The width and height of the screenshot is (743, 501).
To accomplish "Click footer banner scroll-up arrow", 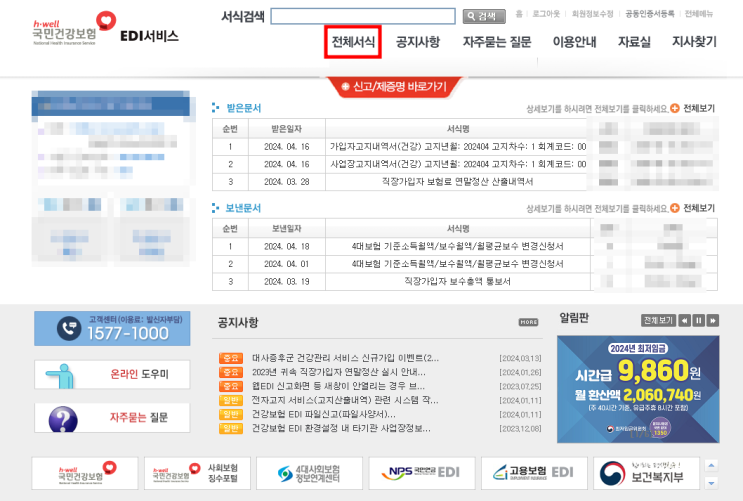I will pyautogui.click(x=711, y=465).
